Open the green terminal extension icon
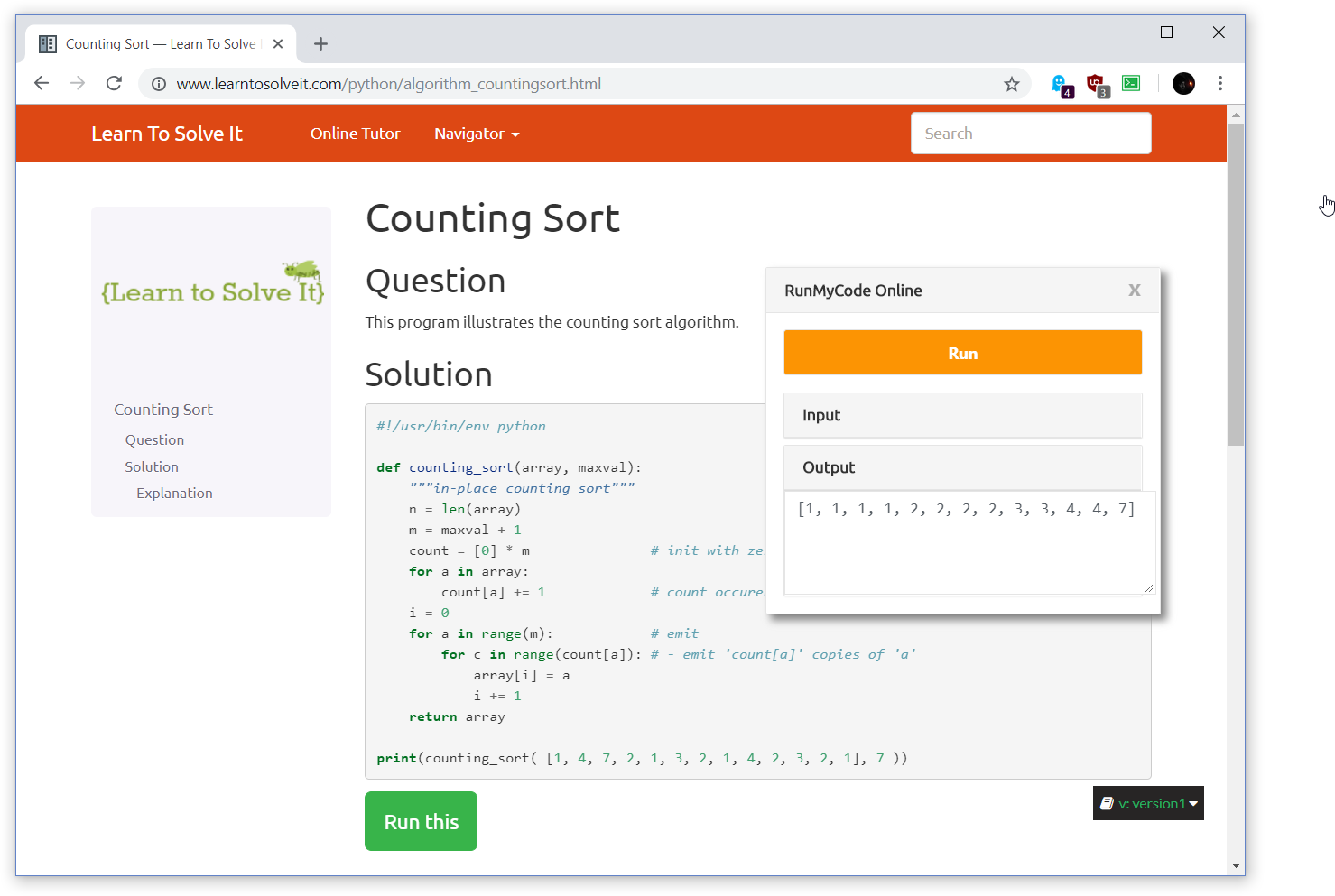This screenshot has width=1335, height=896. point(1131,83)
